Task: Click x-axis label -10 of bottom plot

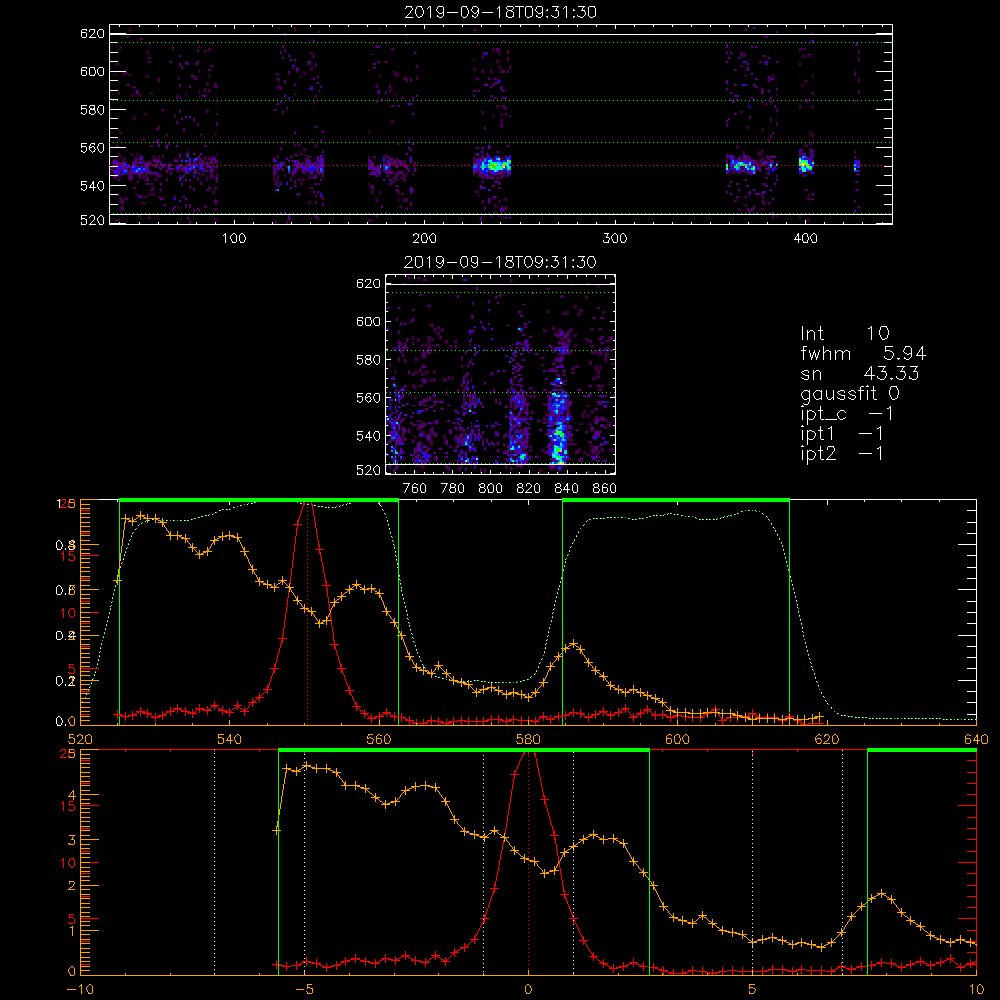Action: [x=80, y=990]
